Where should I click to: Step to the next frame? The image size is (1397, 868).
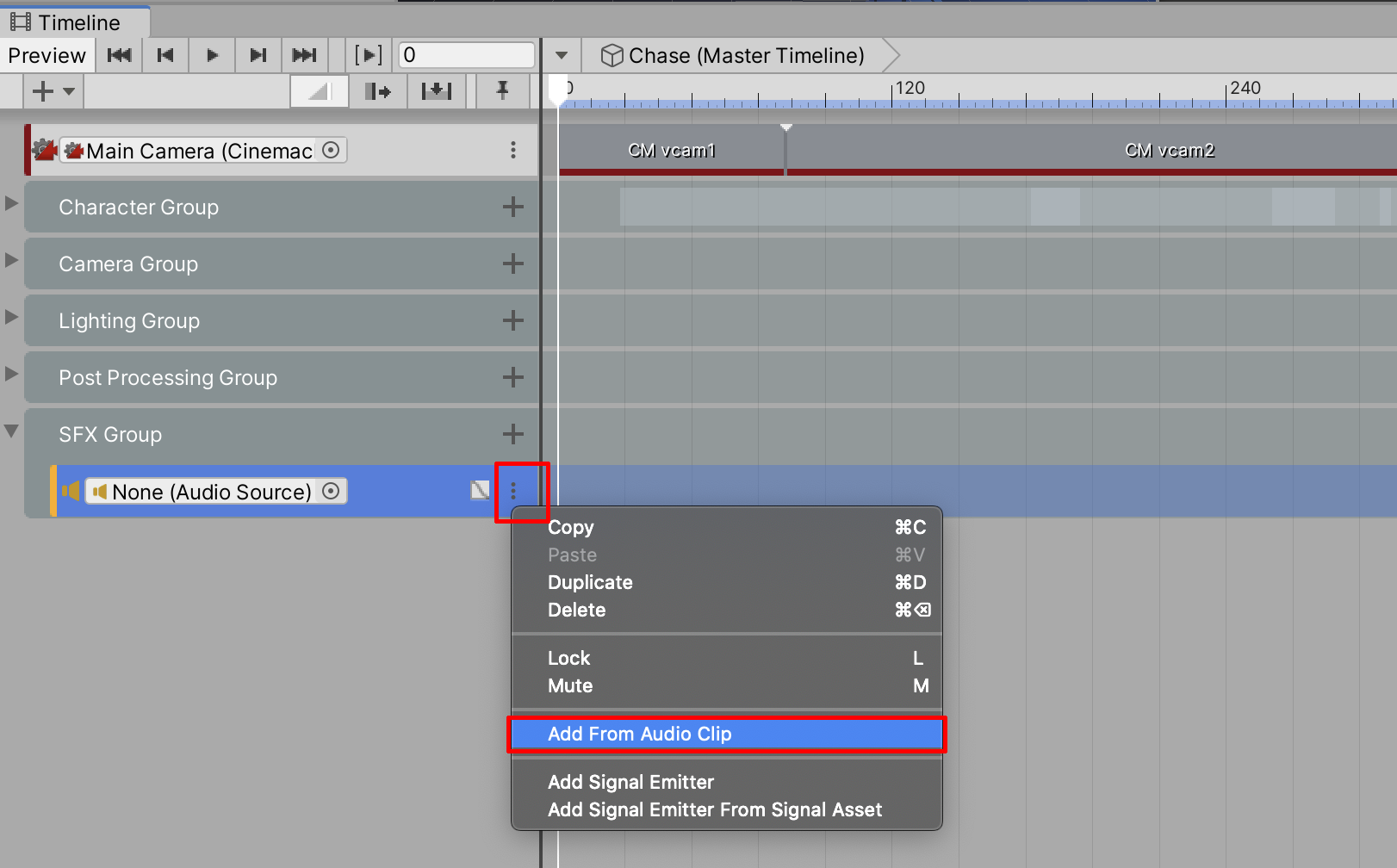click(258, 56)
